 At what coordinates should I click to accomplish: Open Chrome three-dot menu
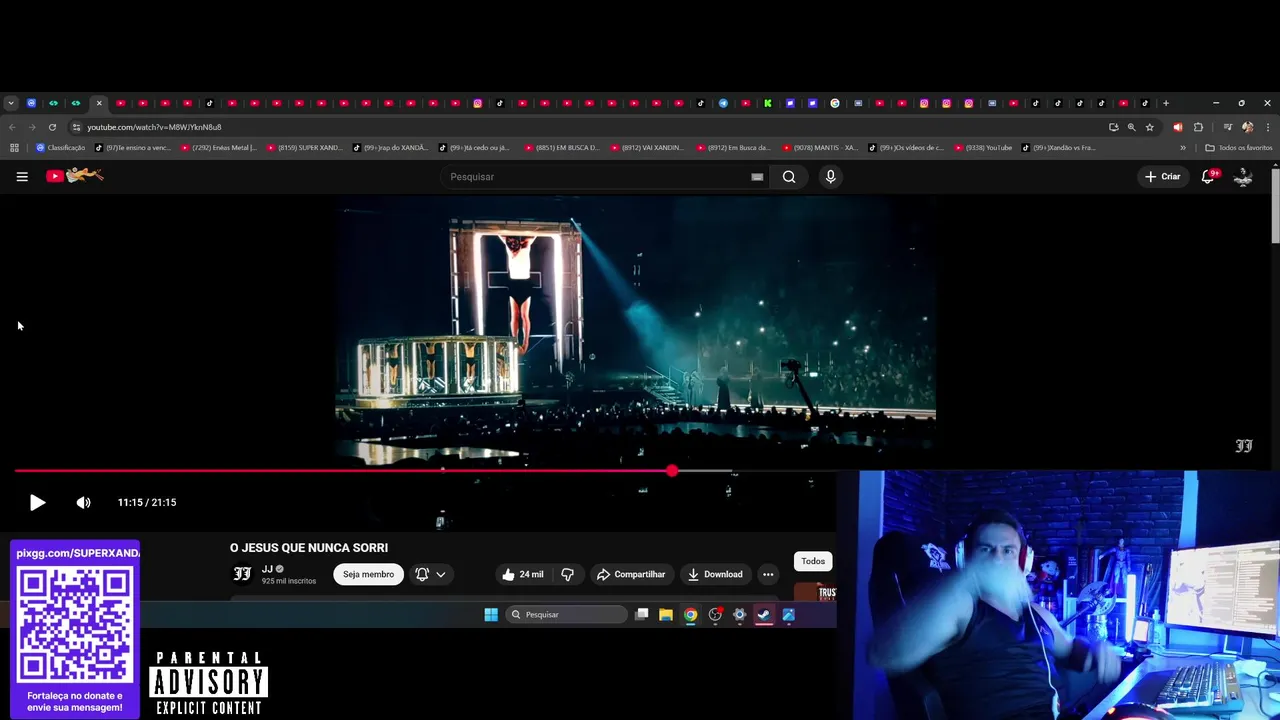pyautogui.click(x=1268, y=127)
